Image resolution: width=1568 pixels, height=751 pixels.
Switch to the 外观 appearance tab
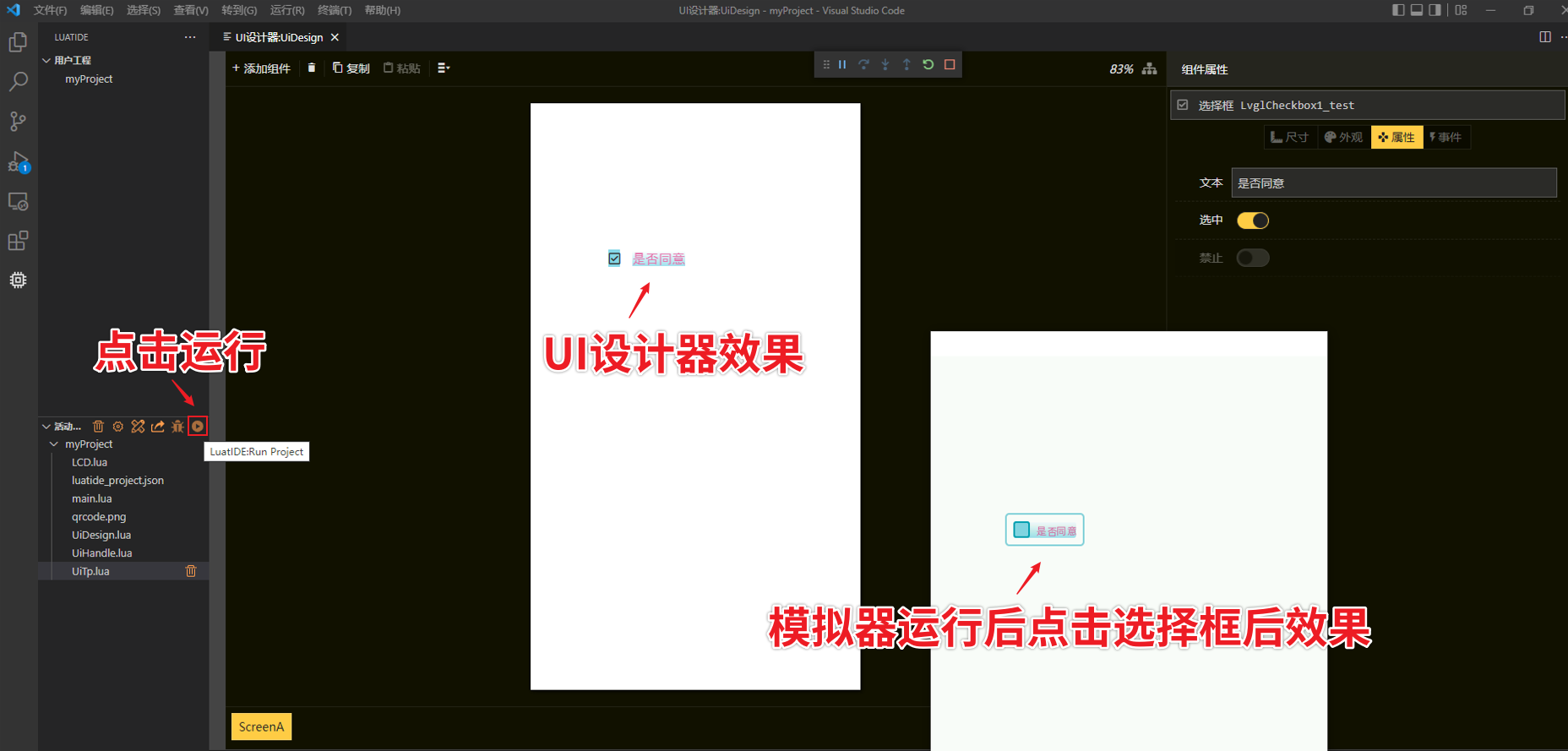click(x=1343, y=137)
